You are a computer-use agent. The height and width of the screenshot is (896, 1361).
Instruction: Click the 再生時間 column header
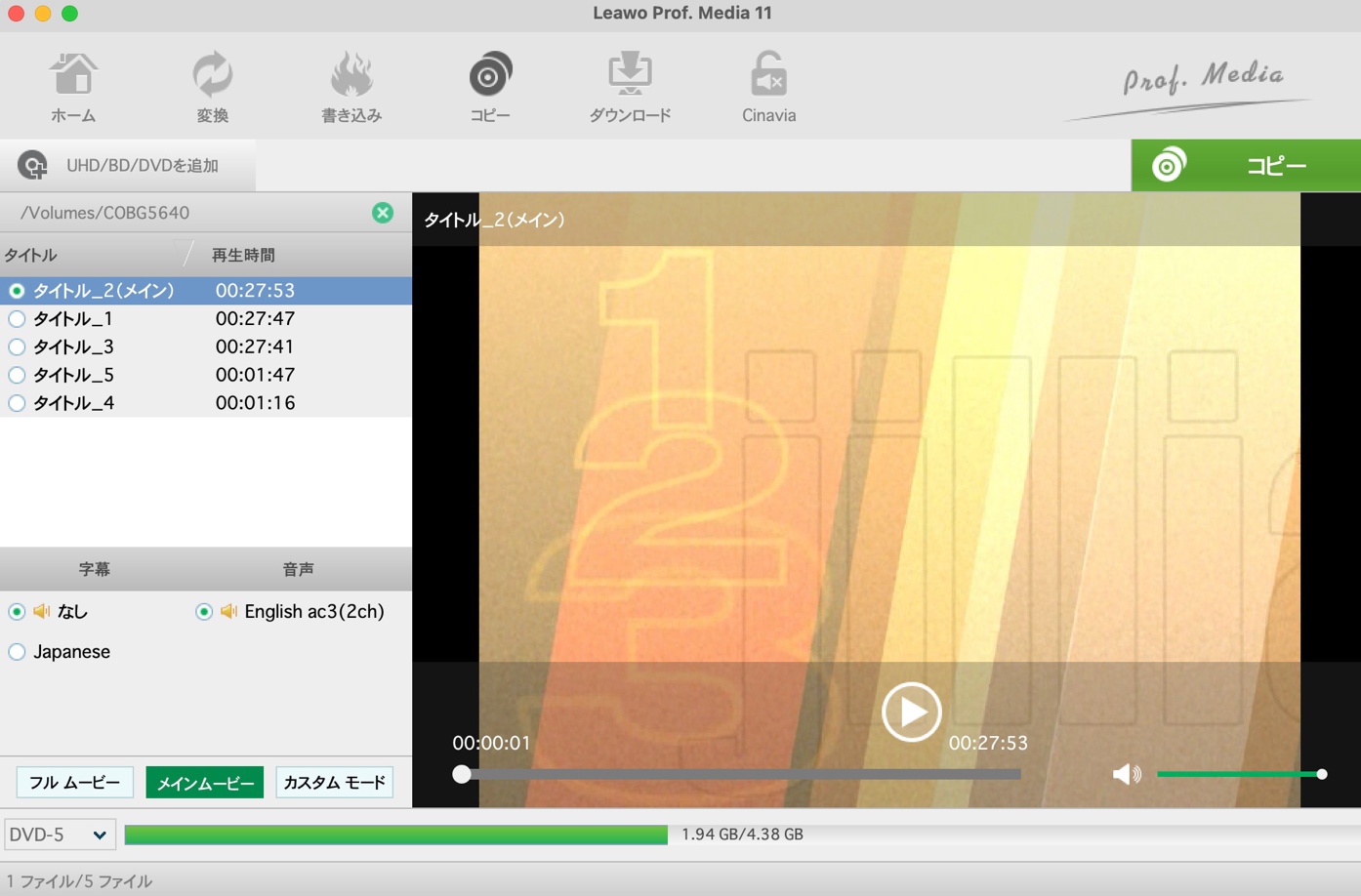click(243, 256)
